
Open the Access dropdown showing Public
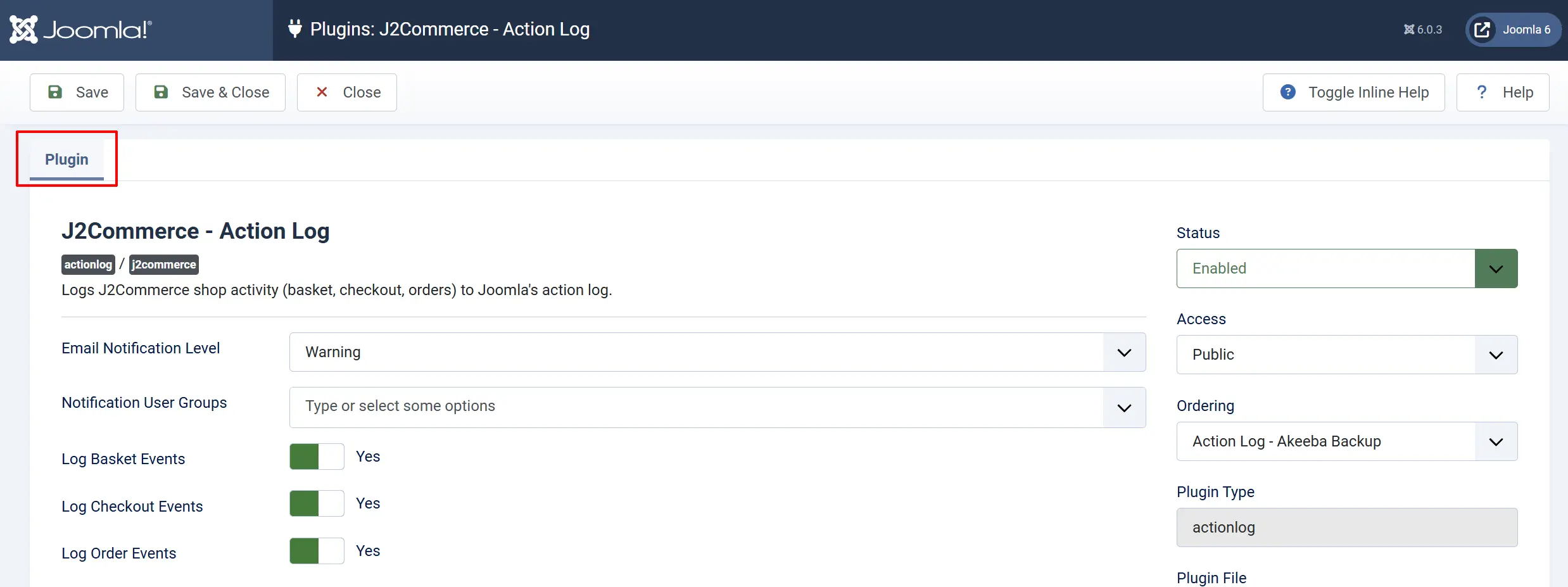[x=1347, y=355]
